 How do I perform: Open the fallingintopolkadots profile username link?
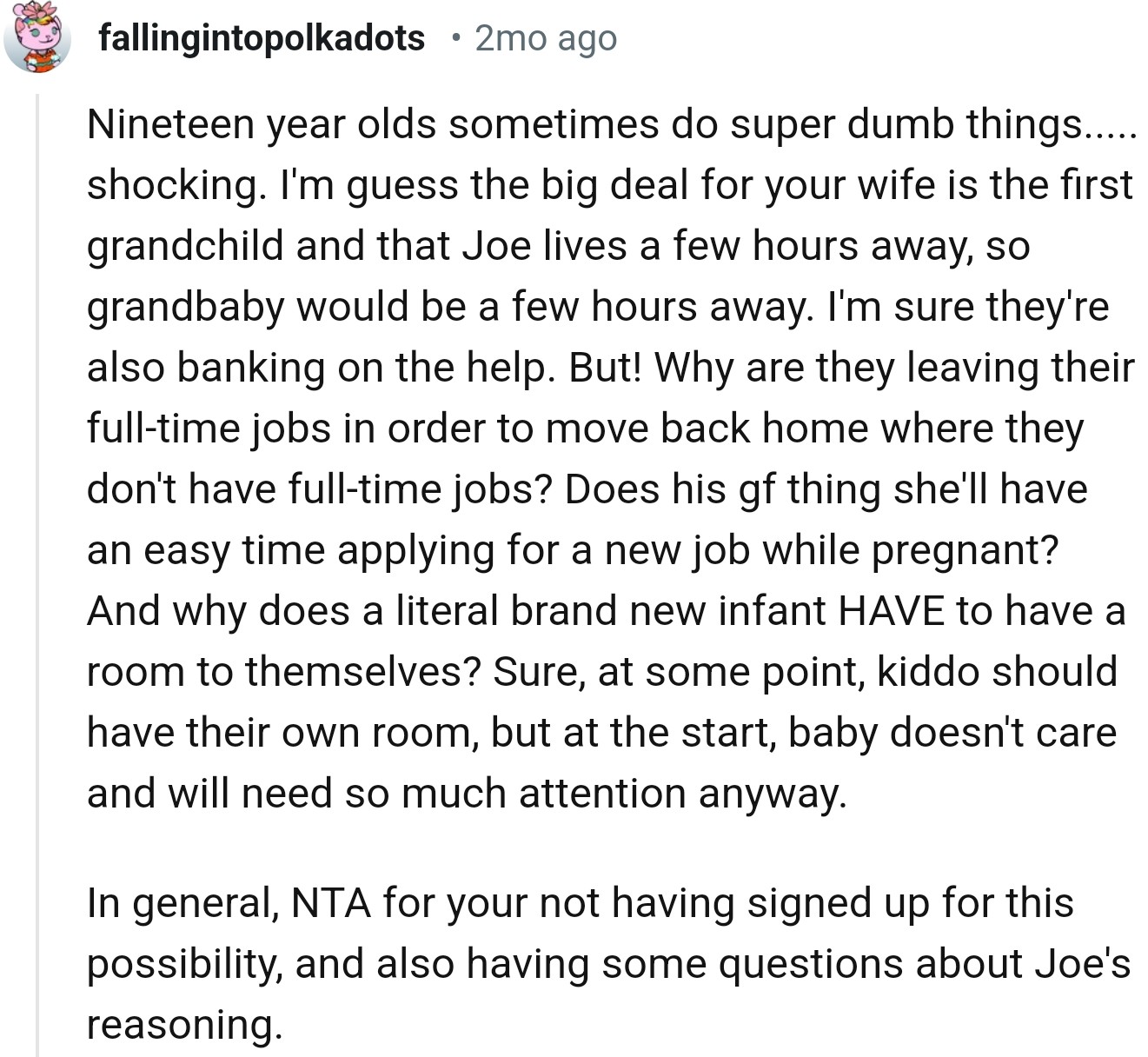click(x=262, y=38)
